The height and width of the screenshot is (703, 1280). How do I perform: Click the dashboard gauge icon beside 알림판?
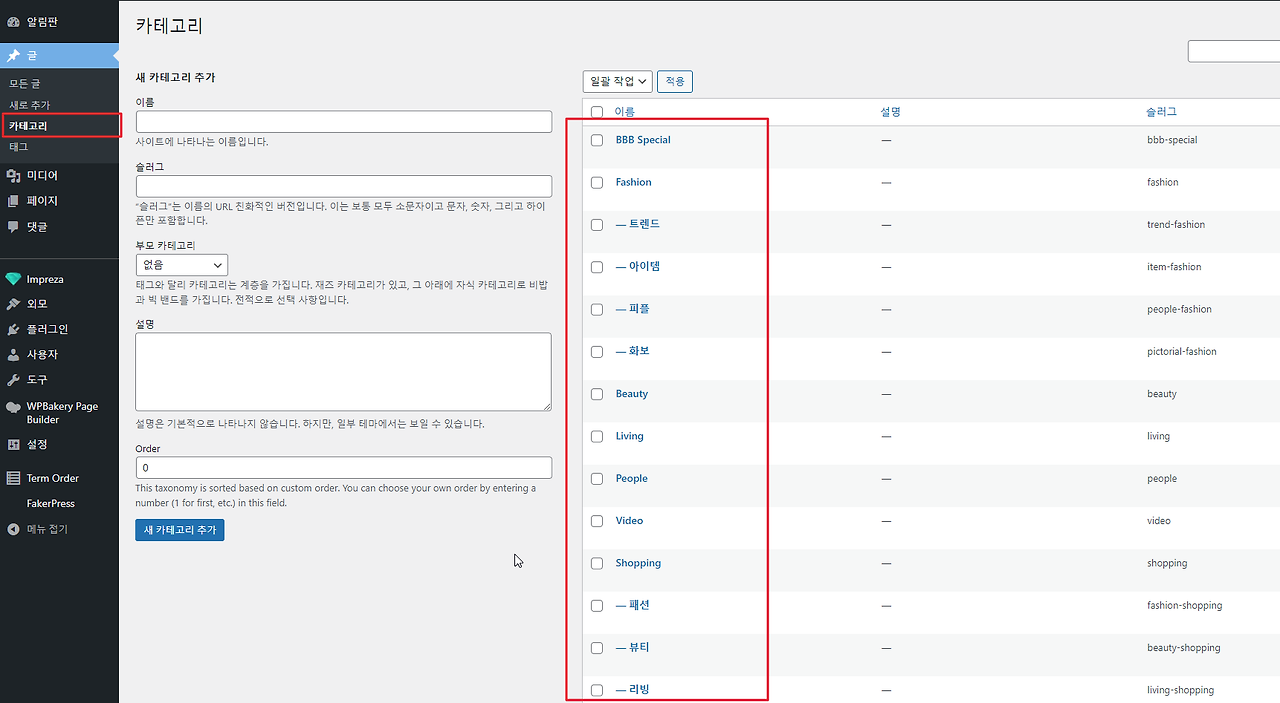pos(14,21)
